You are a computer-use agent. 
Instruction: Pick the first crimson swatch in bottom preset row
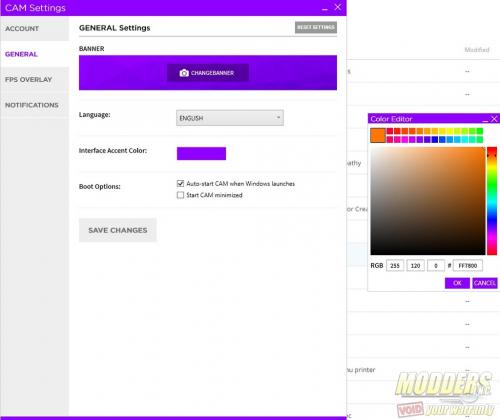tap(390, 139)
